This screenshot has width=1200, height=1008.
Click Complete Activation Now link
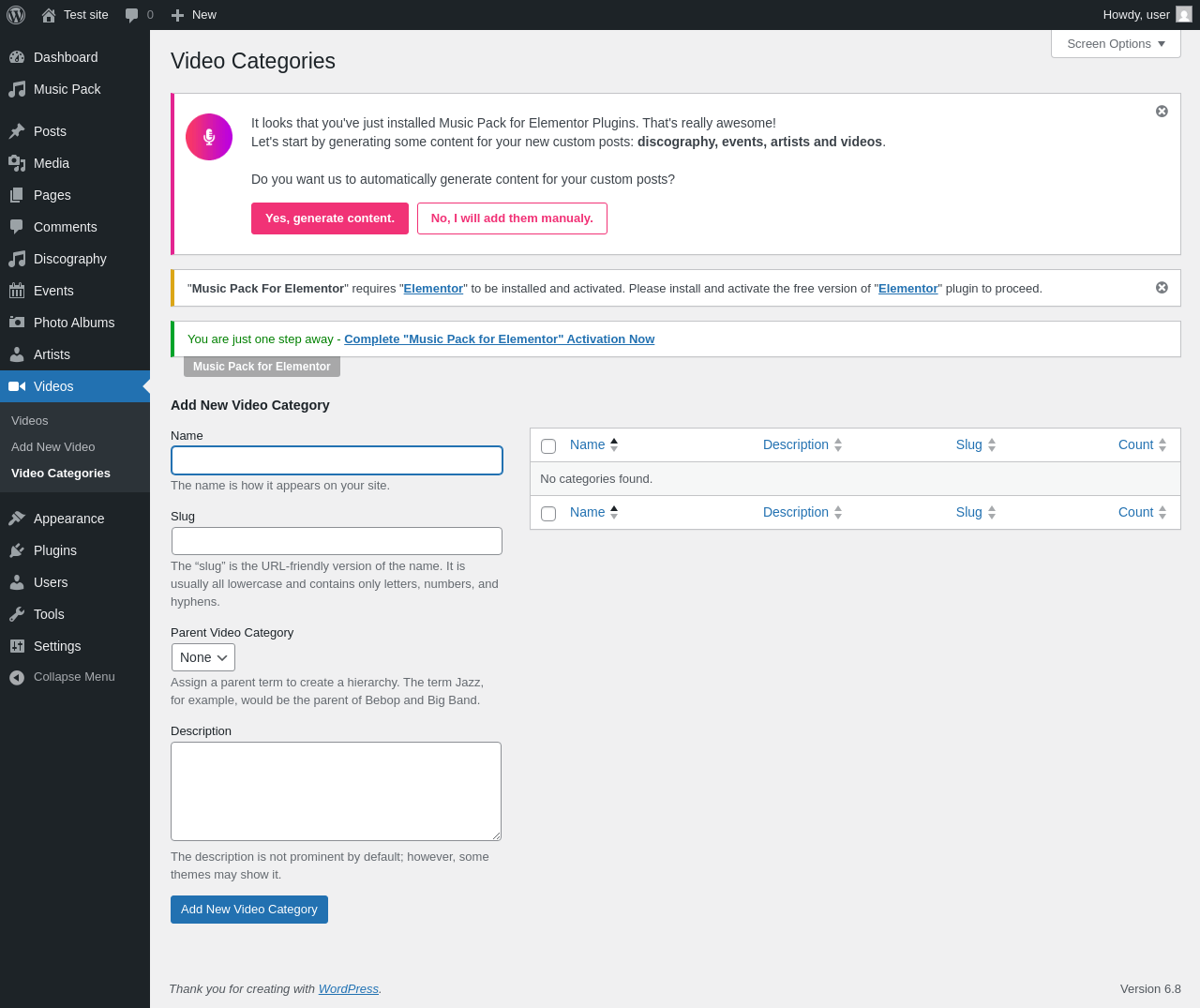point(499,339)
